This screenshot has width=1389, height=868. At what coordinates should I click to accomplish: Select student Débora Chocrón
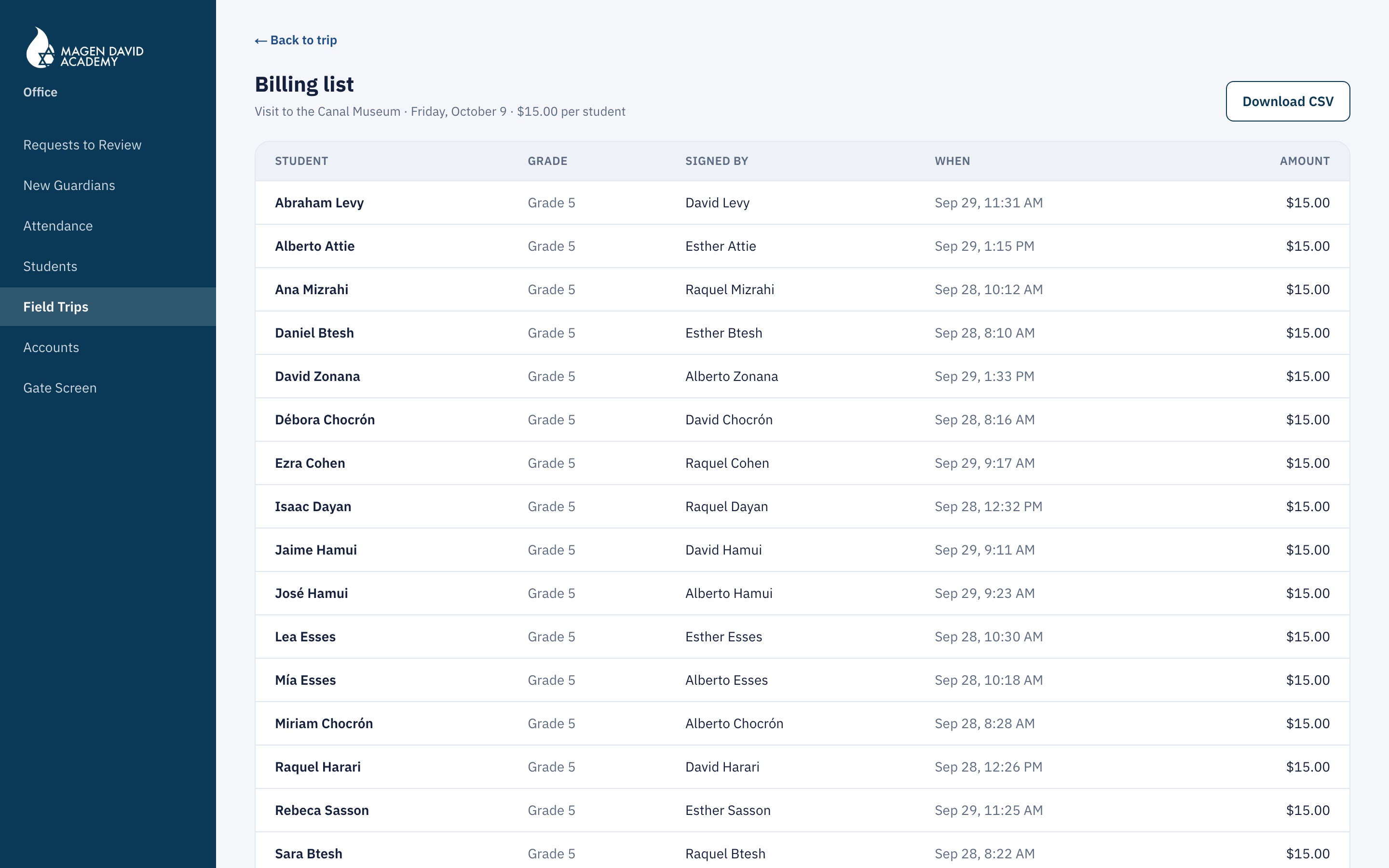click(325, 420)
